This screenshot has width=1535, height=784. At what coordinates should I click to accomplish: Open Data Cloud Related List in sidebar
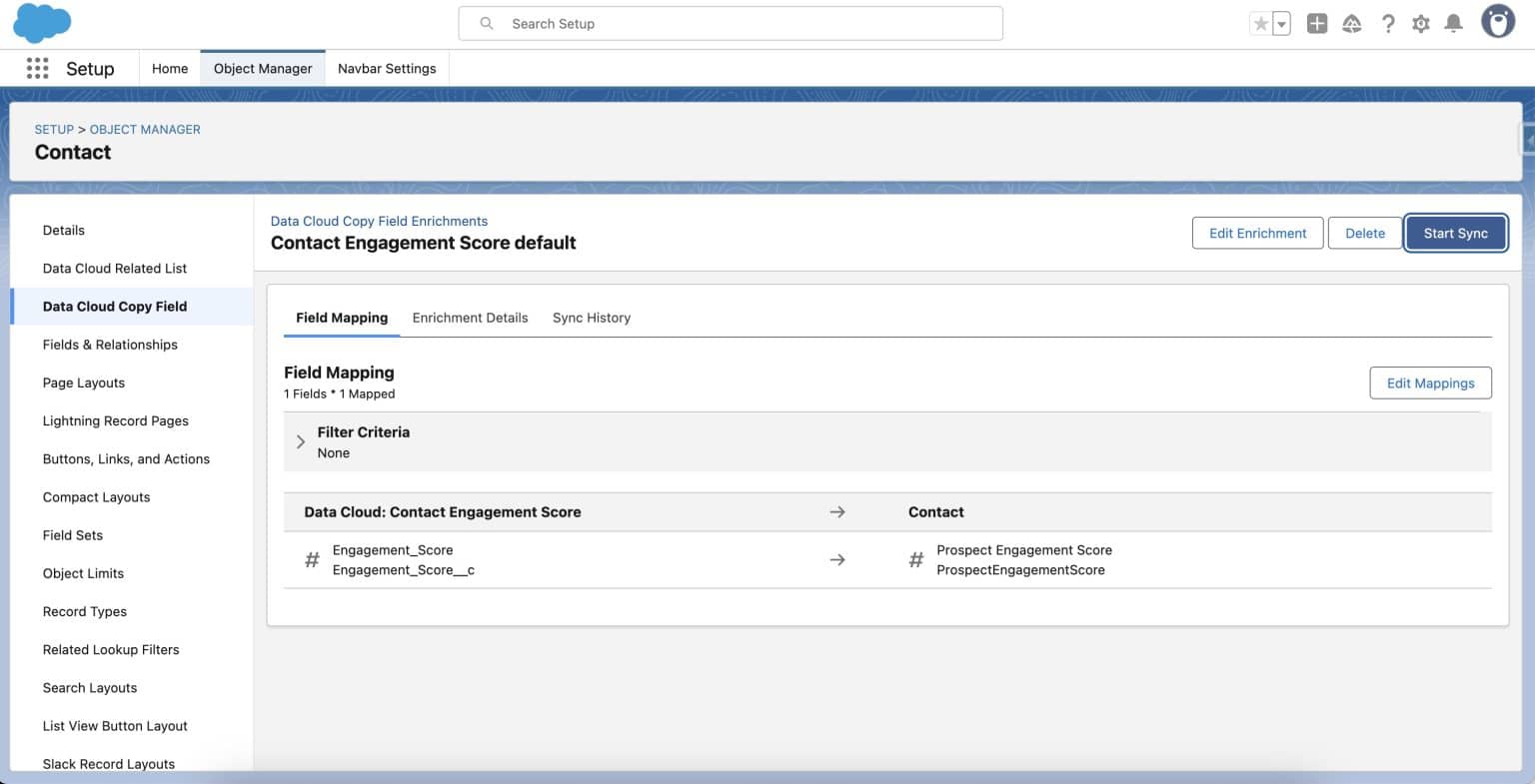coord(115,268)
